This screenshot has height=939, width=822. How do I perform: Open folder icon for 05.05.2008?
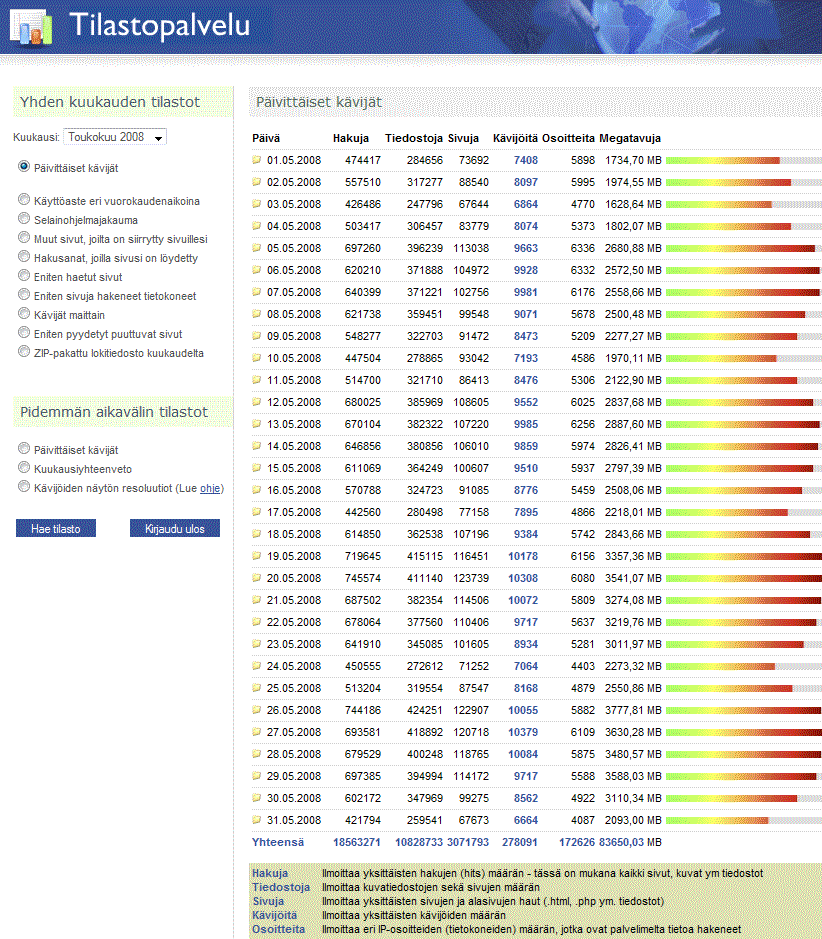(x=257, y=248)
